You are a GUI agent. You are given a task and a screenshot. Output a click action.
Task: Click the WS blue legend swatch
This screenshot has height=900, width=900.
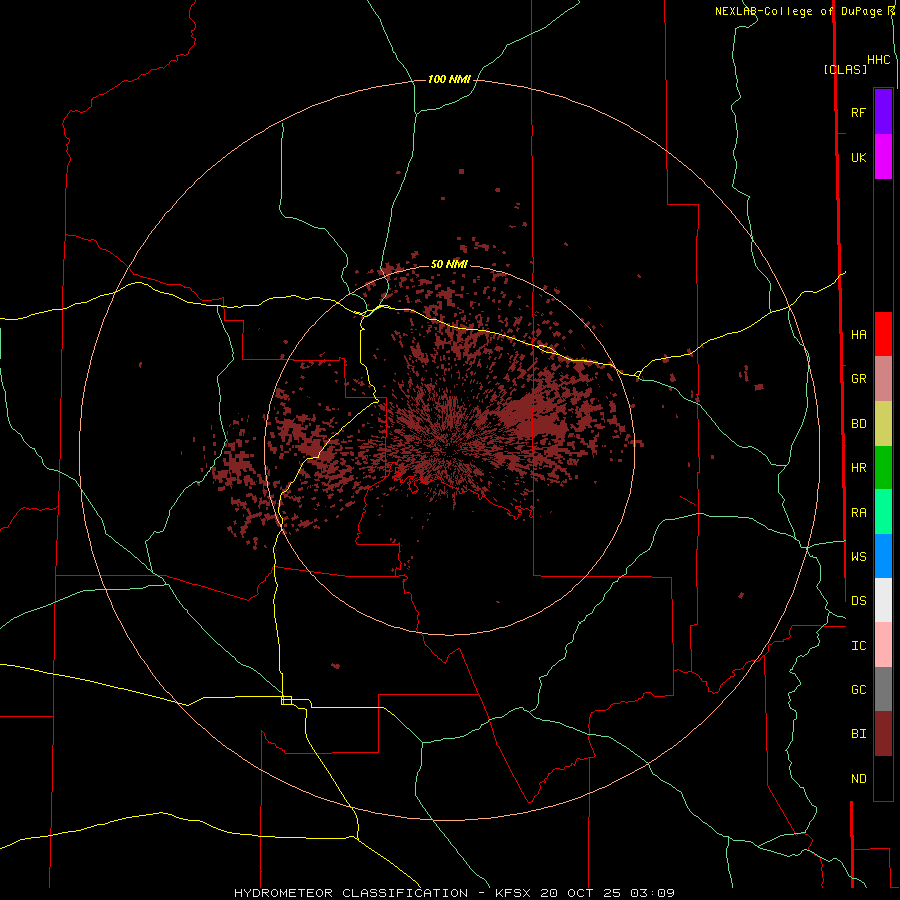(883, 556)
